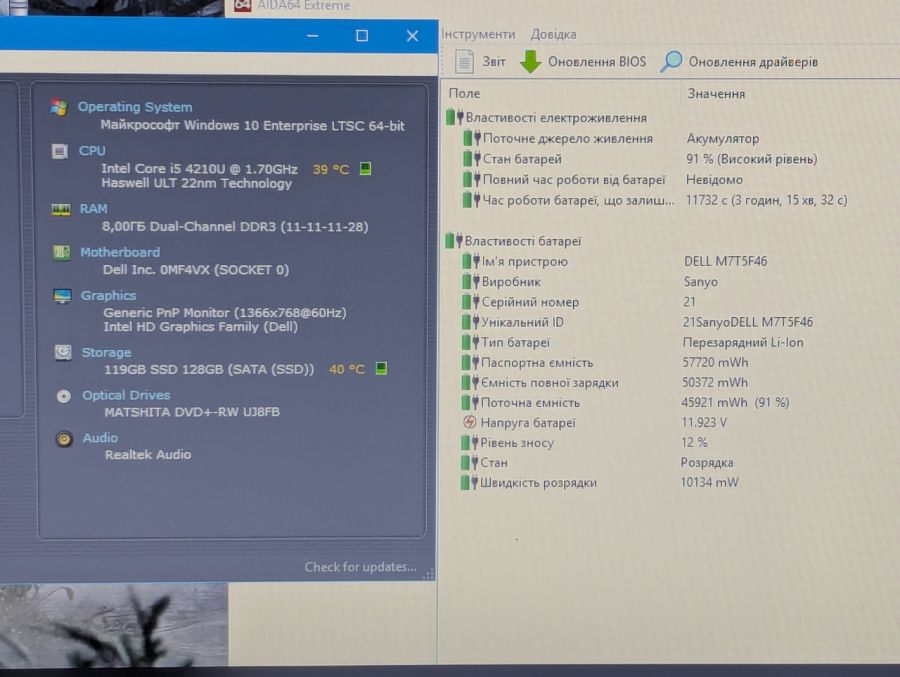Click the AIDA64 Extreme title bar icon
The image size is (900, 677).
point(243,5)
